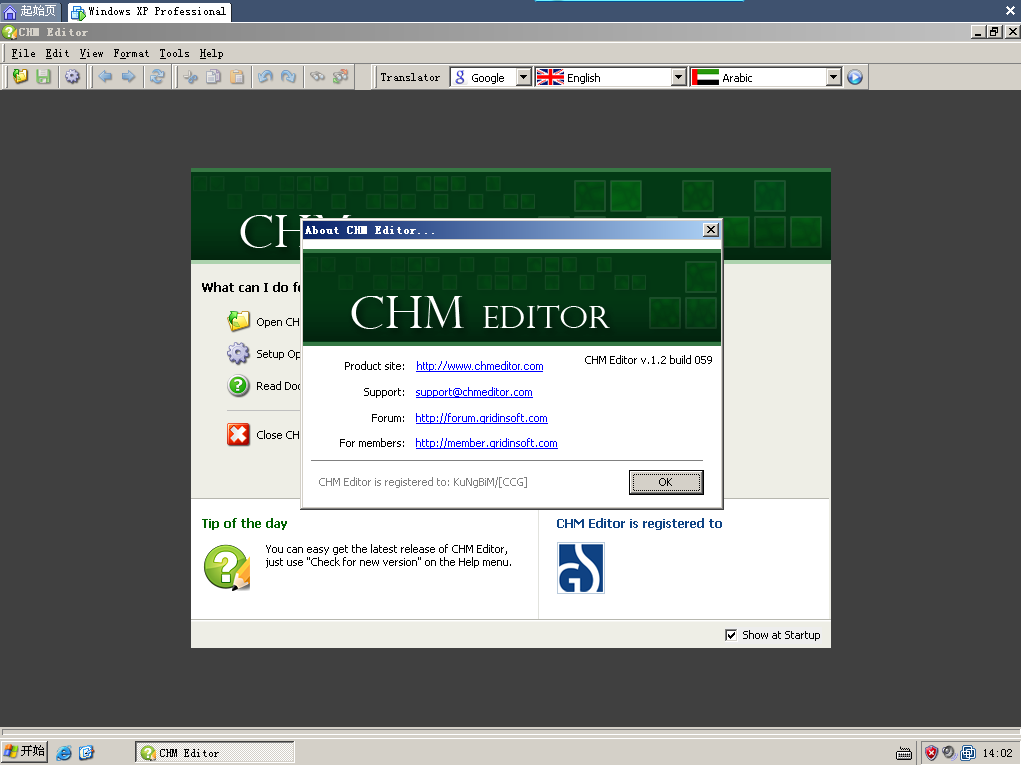Screen dimensions: 1021x765
Task: Click the network monitors tray icon
Action: point(968,753)
